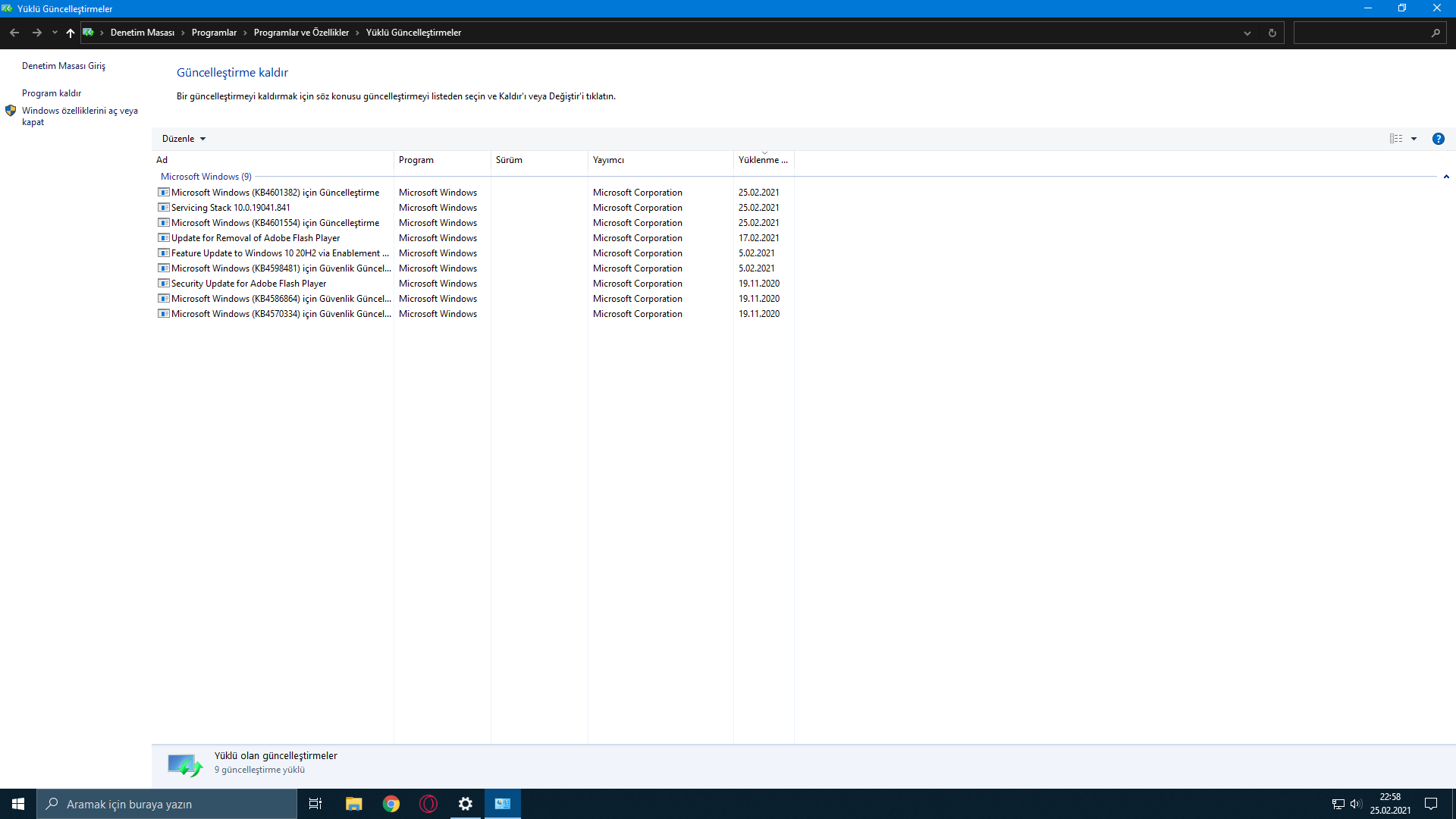The width and height of the screenshot is (1456, 819).
Task: Open recent locations dropdown arrow
Action: pos(55,33)
